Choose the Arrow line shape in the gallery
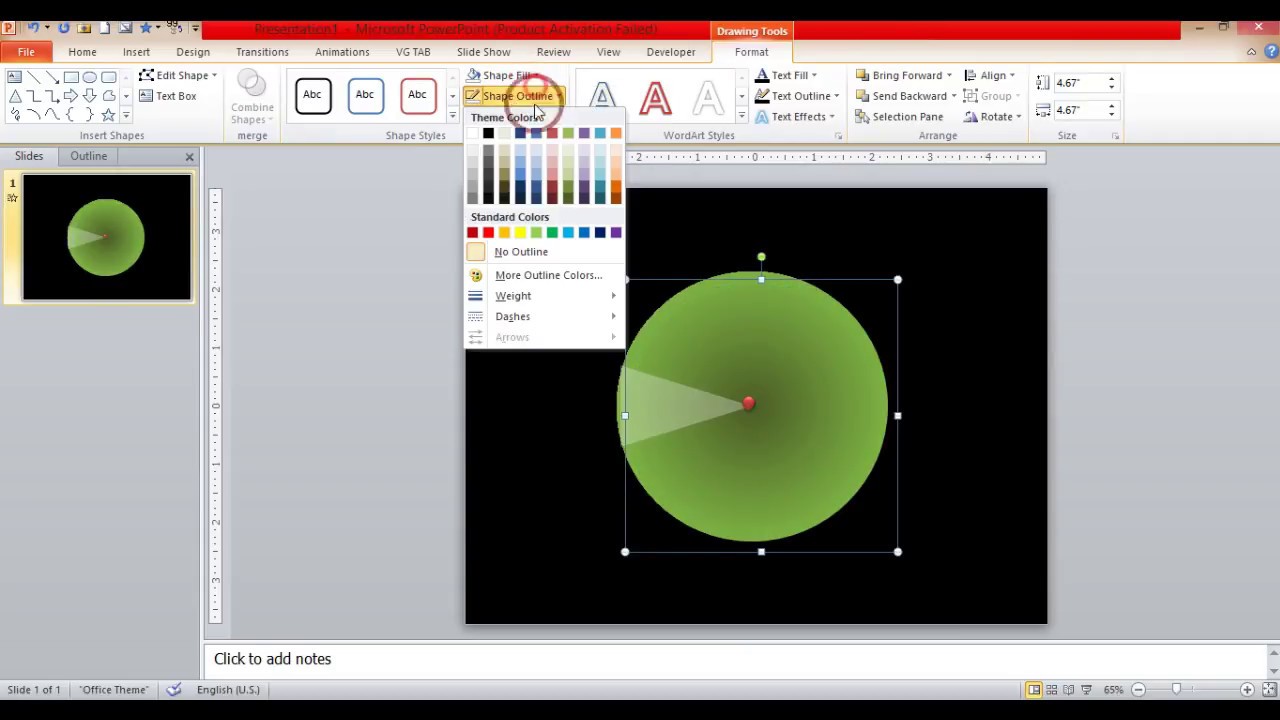Screen dimensions: 1280x720 [52, 77]
